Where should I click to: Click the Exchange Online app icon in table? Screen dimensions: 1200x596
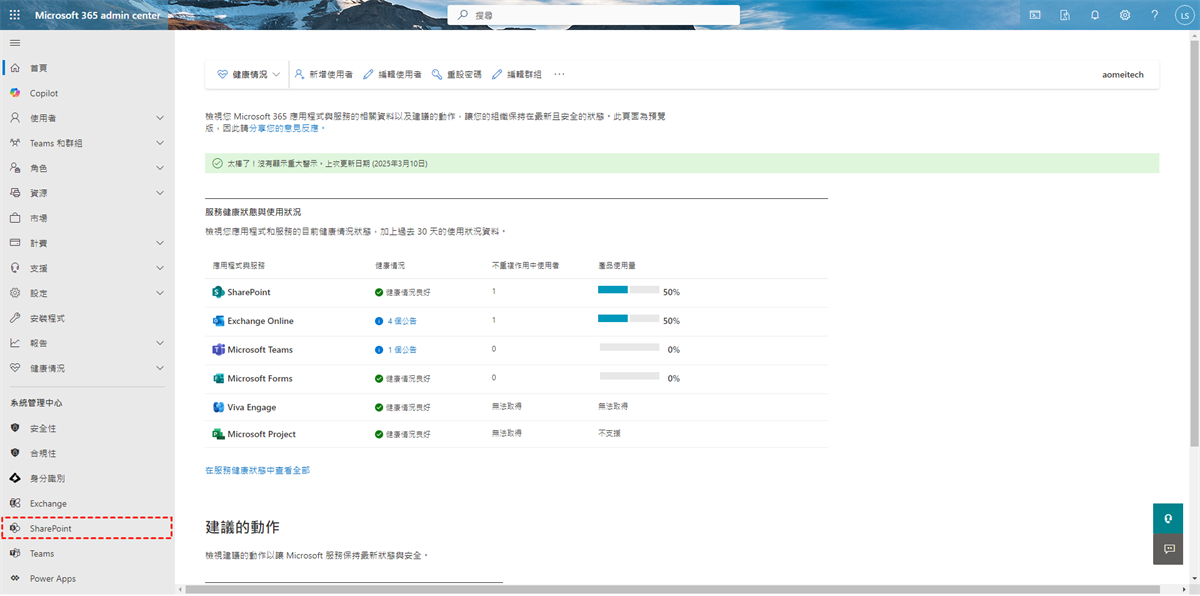[x=218, y=321]
